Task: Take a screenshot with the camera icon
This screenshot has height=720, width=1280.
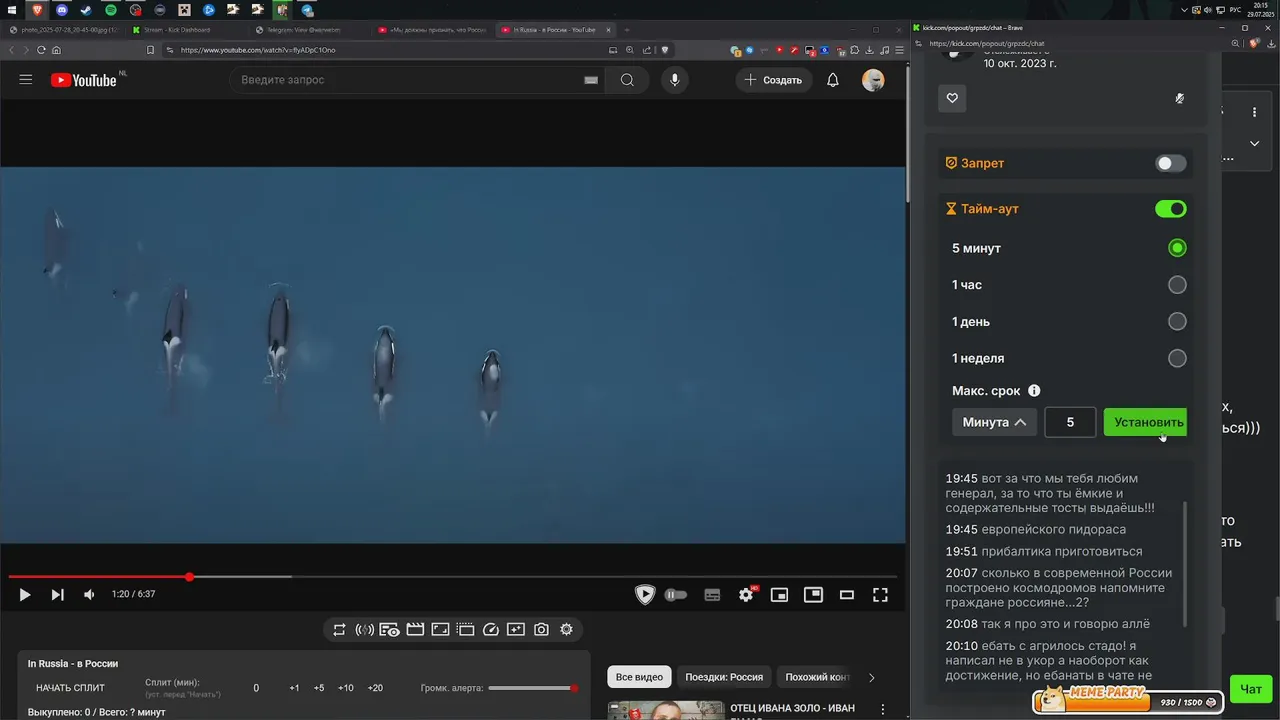Action: [x=541, y=629]
